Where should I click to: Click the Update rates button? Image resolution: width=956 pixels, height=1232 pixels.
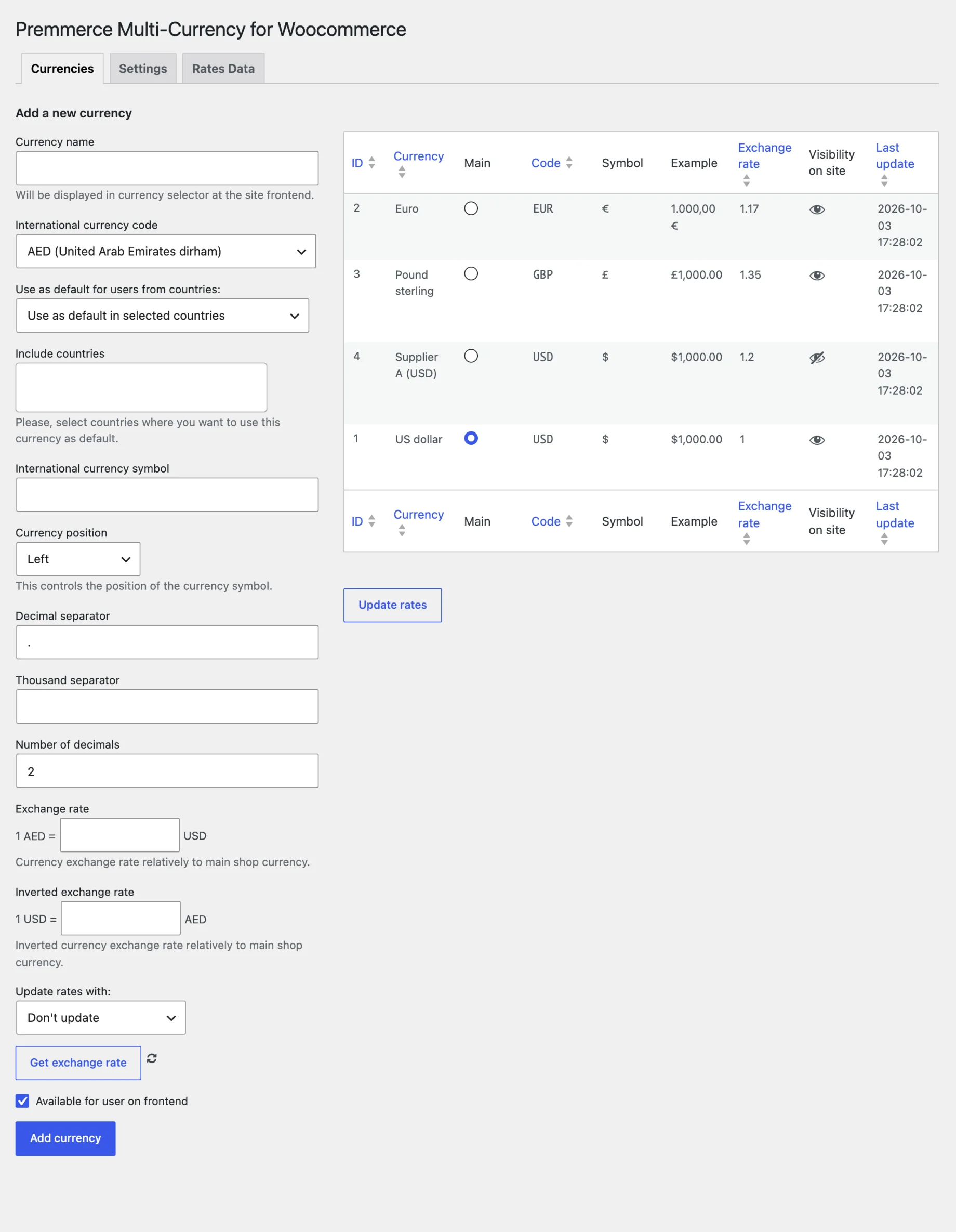(393, 605)
